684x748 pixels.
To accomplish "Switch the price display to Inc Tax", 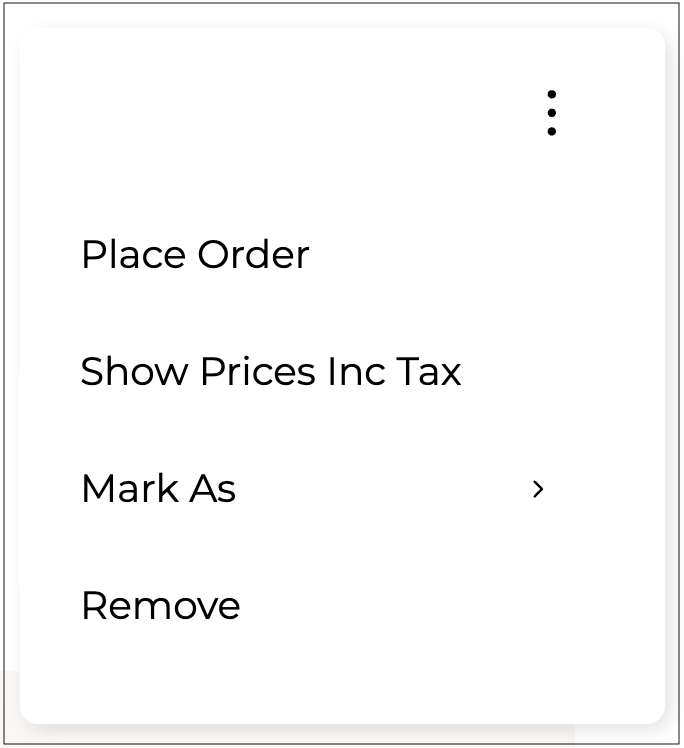I will tap(270, 372).
